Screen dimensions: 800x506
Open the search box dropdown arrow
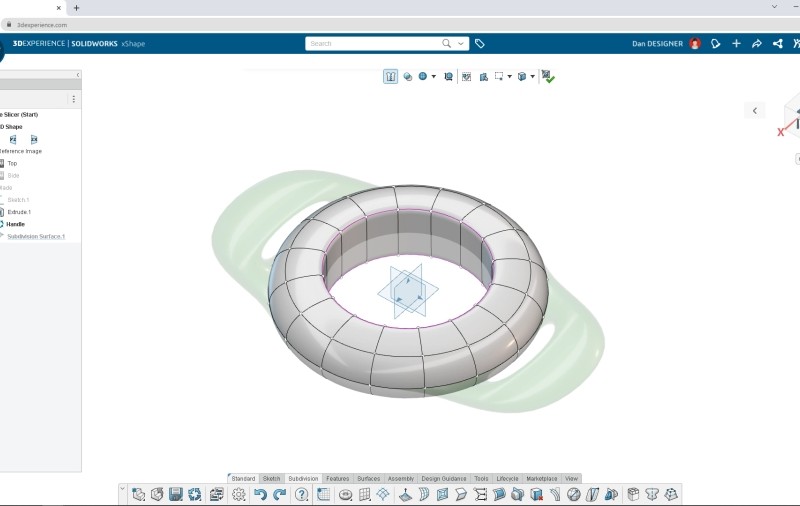coord(461,44)
